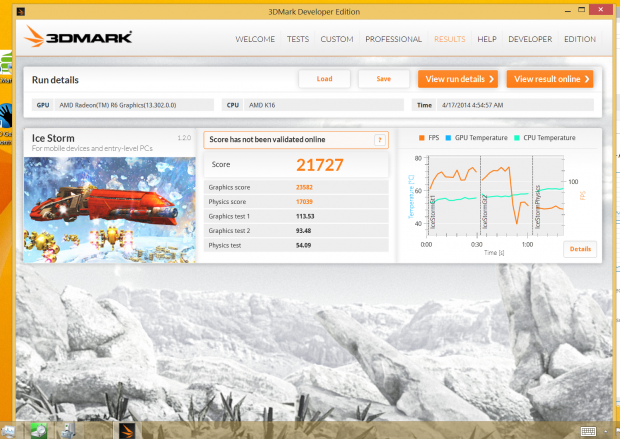Click the overall score 21727
Screen dimensions: 620x439
click(x=319, y=165)
